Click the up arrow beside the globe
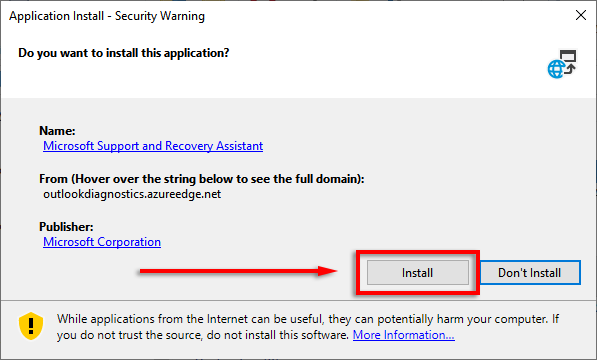The height and width of the screenshot is (360, 597). click(570, 69)
